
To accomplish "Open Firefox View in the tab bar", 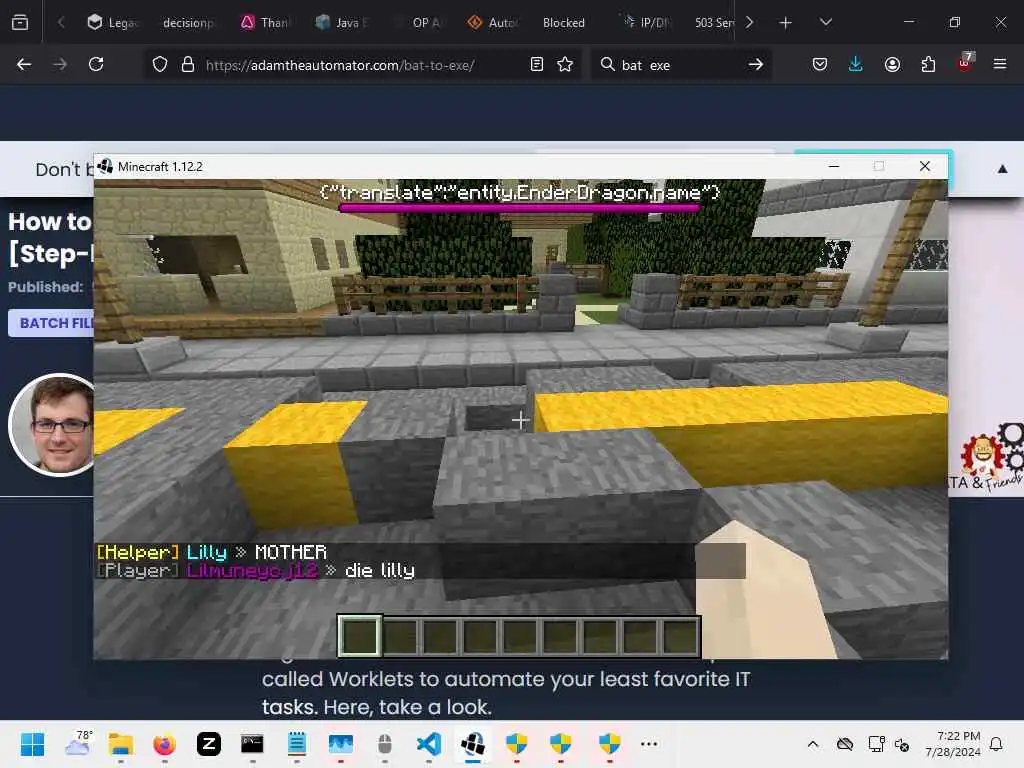I will (20, 22).
